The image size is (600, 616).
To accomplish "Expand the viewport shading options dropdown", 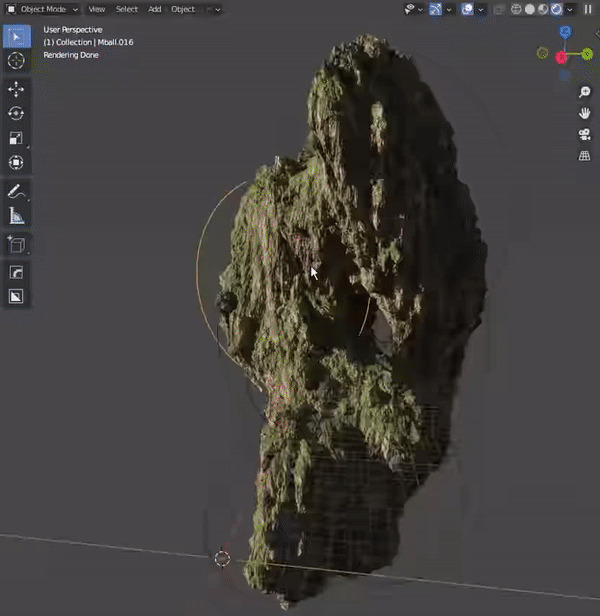I will click(570, 9).
